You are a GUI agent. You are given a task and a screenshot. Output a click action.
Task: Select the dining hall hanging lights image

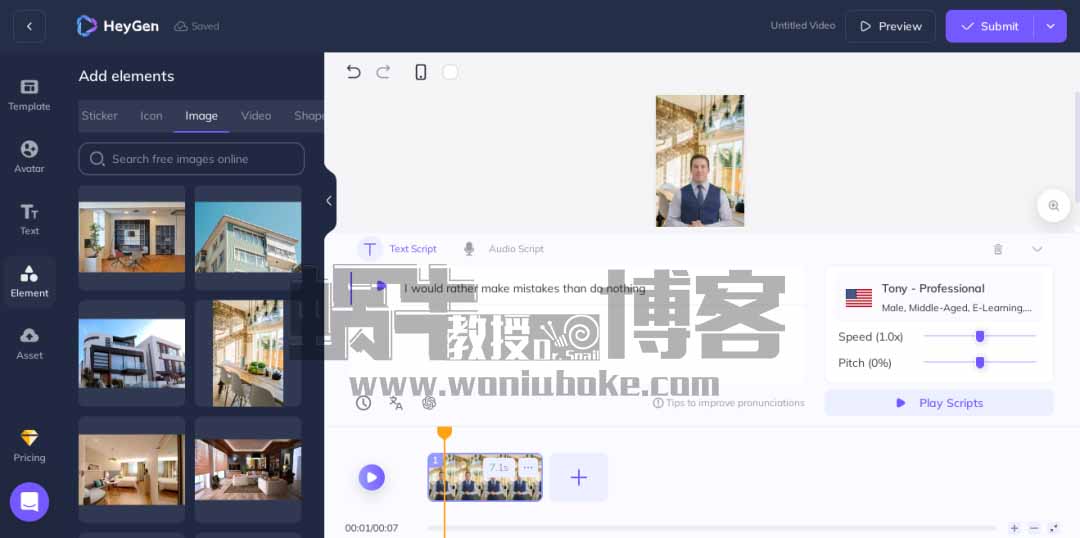click(x=248, y=353)
